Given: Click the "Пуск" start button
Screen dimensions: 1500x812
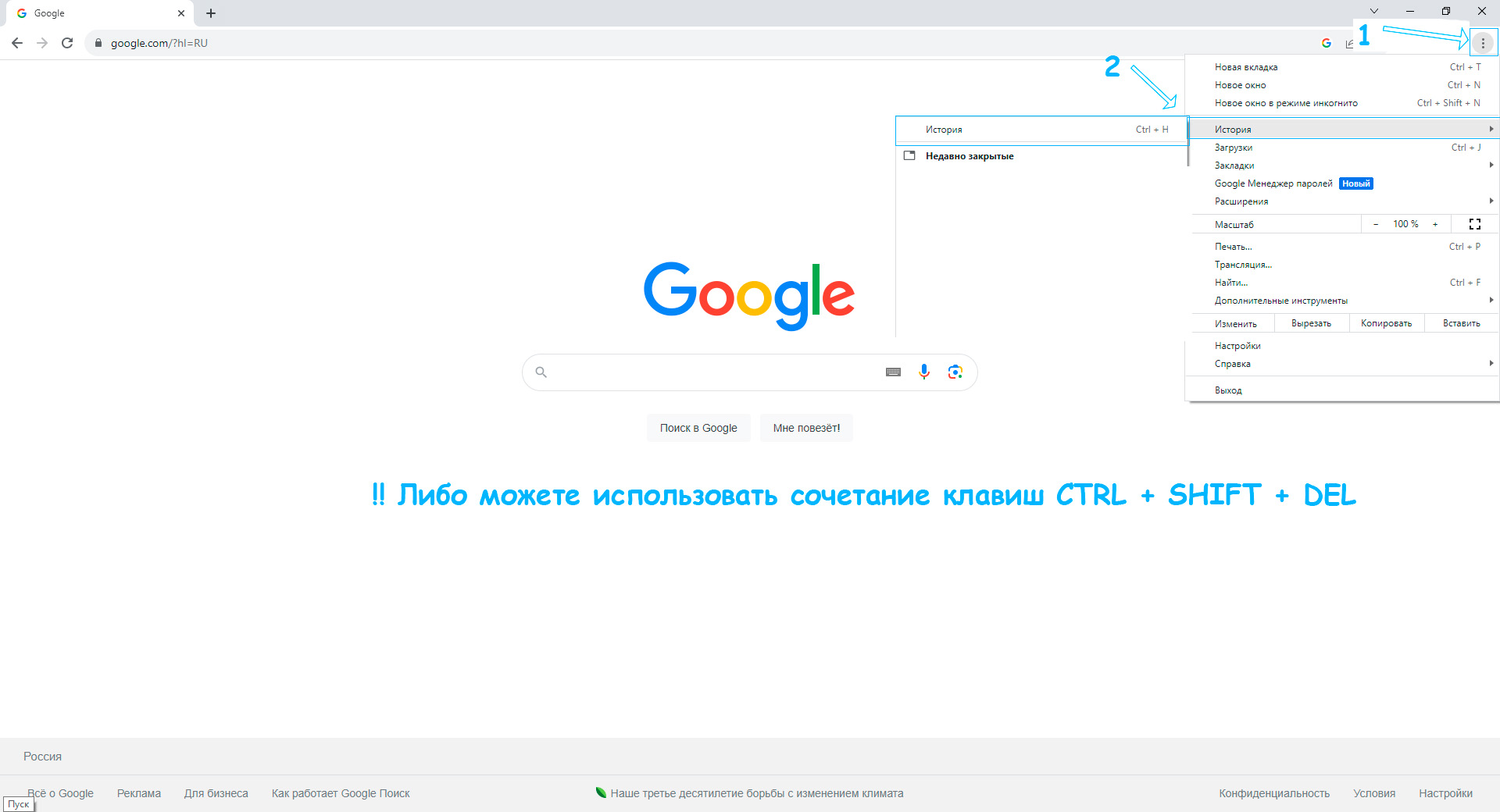Looking at the screenshot, I should (19, 804).
